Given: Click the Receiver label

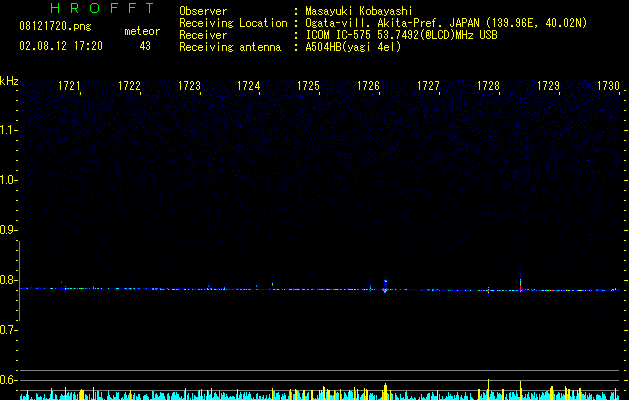Looking at the screenshot, I should pos(203,35).
